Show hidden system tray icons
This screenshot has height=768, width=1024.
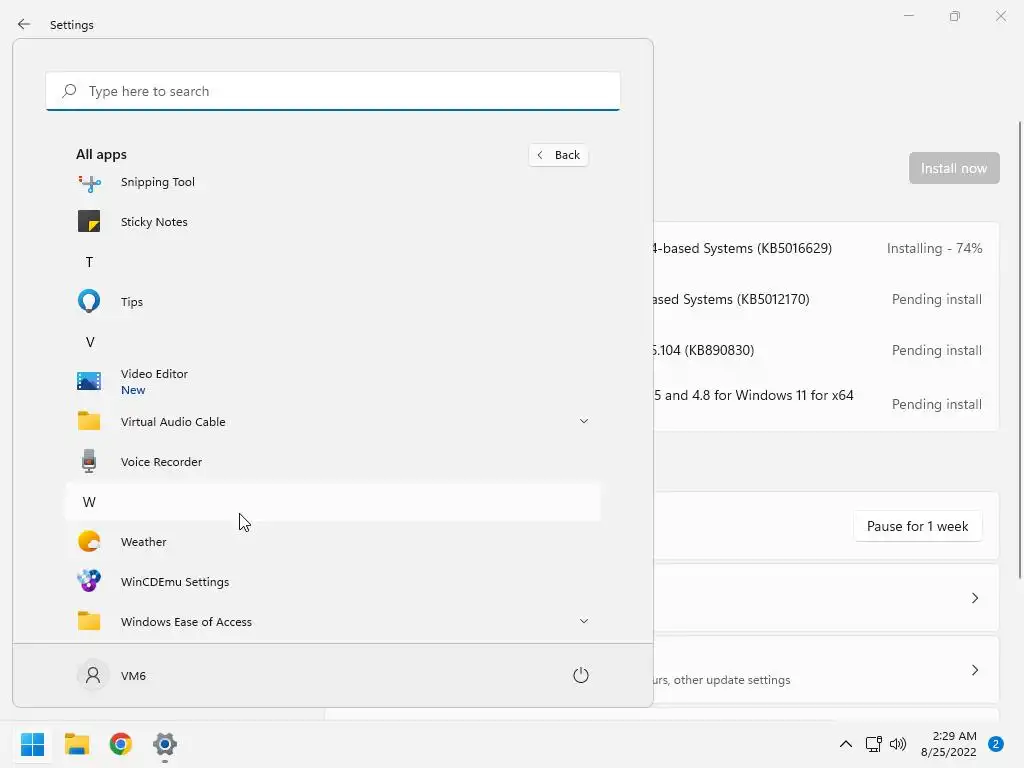[846, 744]
